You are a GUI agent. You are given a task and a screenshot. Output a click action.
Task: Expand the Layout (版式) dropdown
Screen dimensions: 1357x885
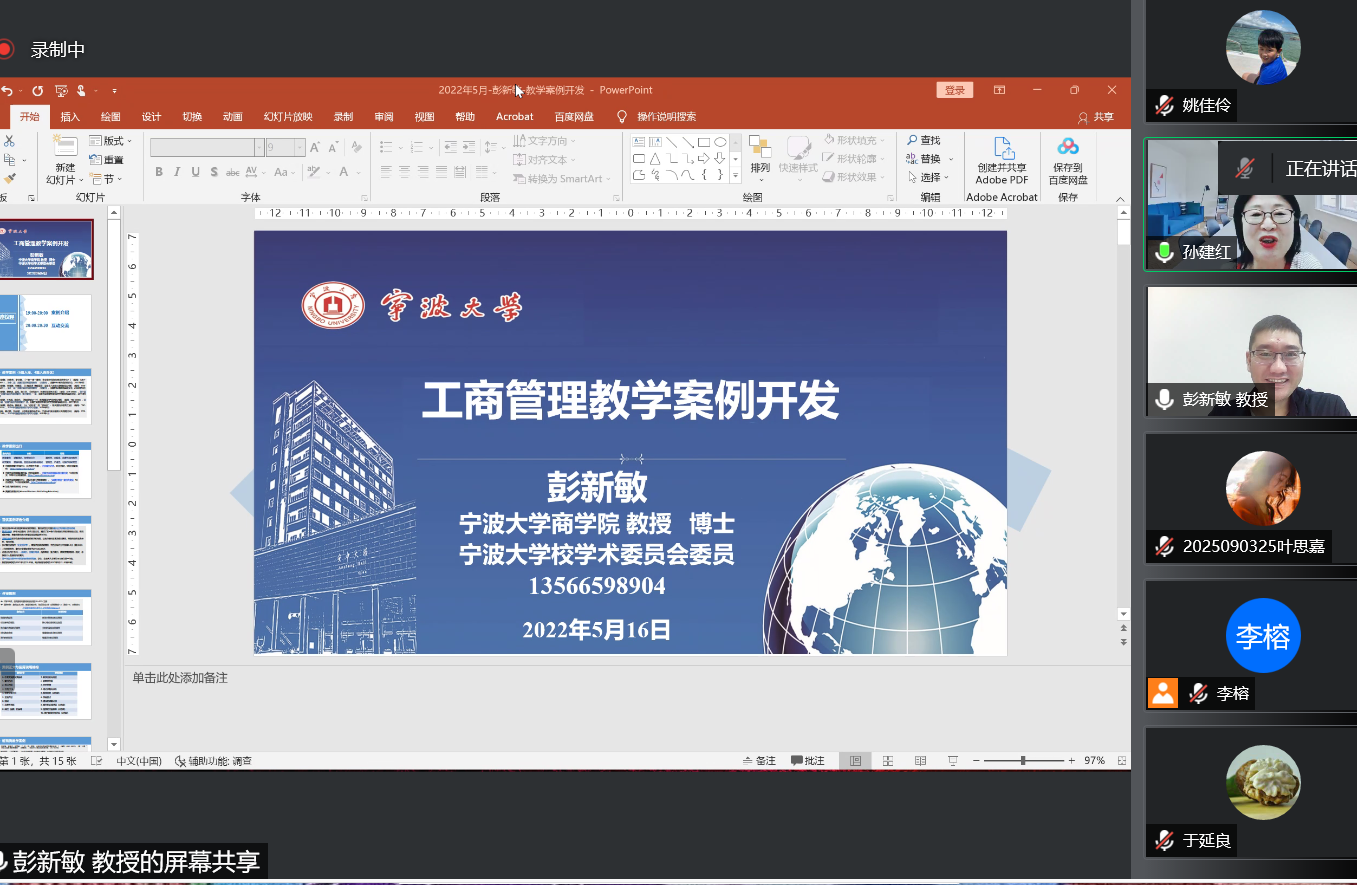click(x=110, y=141)
